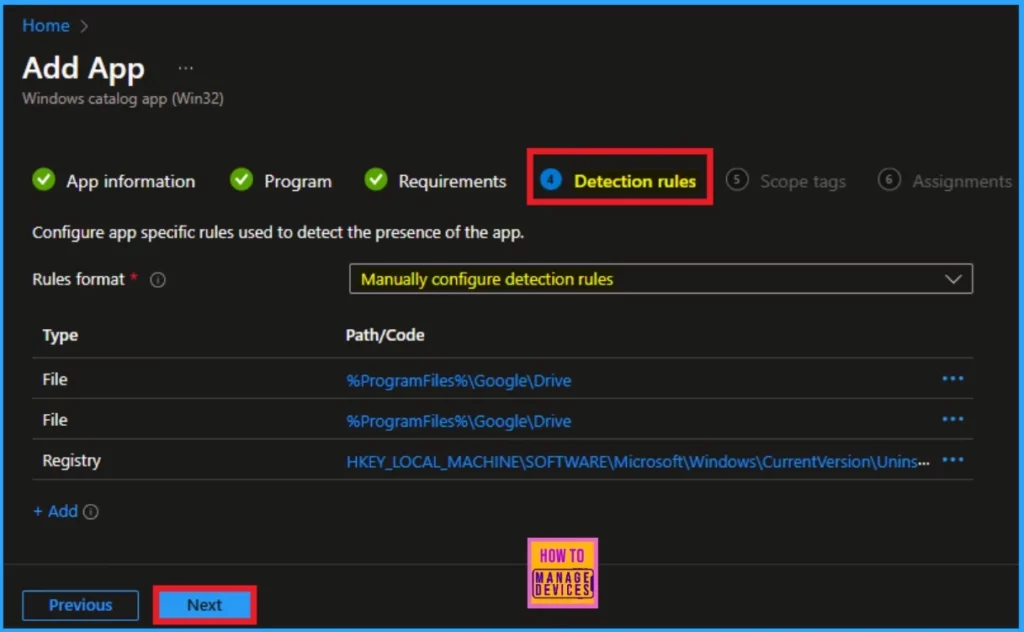Image resolution: width=1024 pixels, height=632 pixels.
Task: Go to the Assignments step
Action: [x=961, y=182]
